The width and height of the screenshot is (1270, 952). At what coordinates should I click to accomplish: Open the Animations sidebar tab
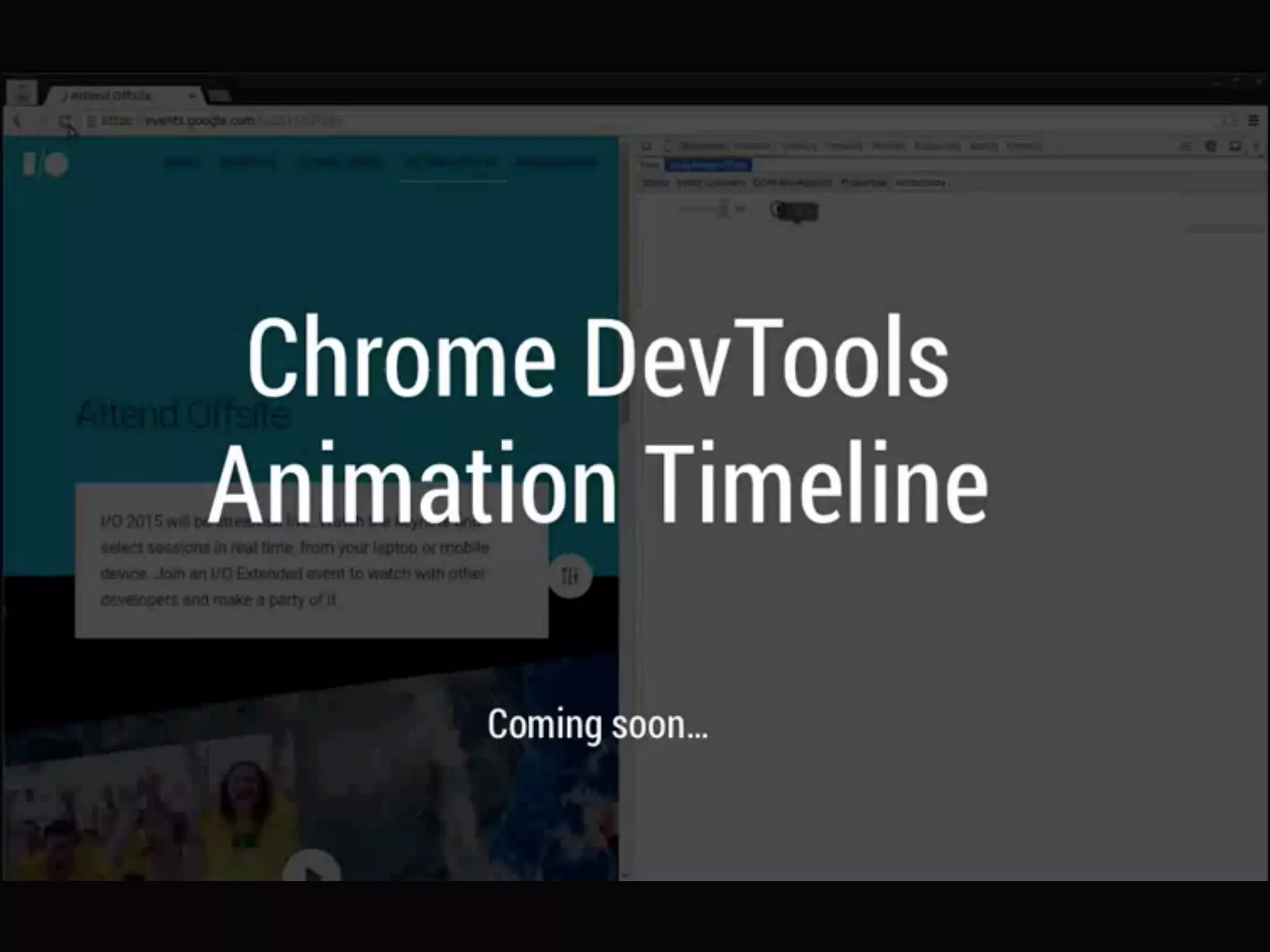tap(920, 183)
